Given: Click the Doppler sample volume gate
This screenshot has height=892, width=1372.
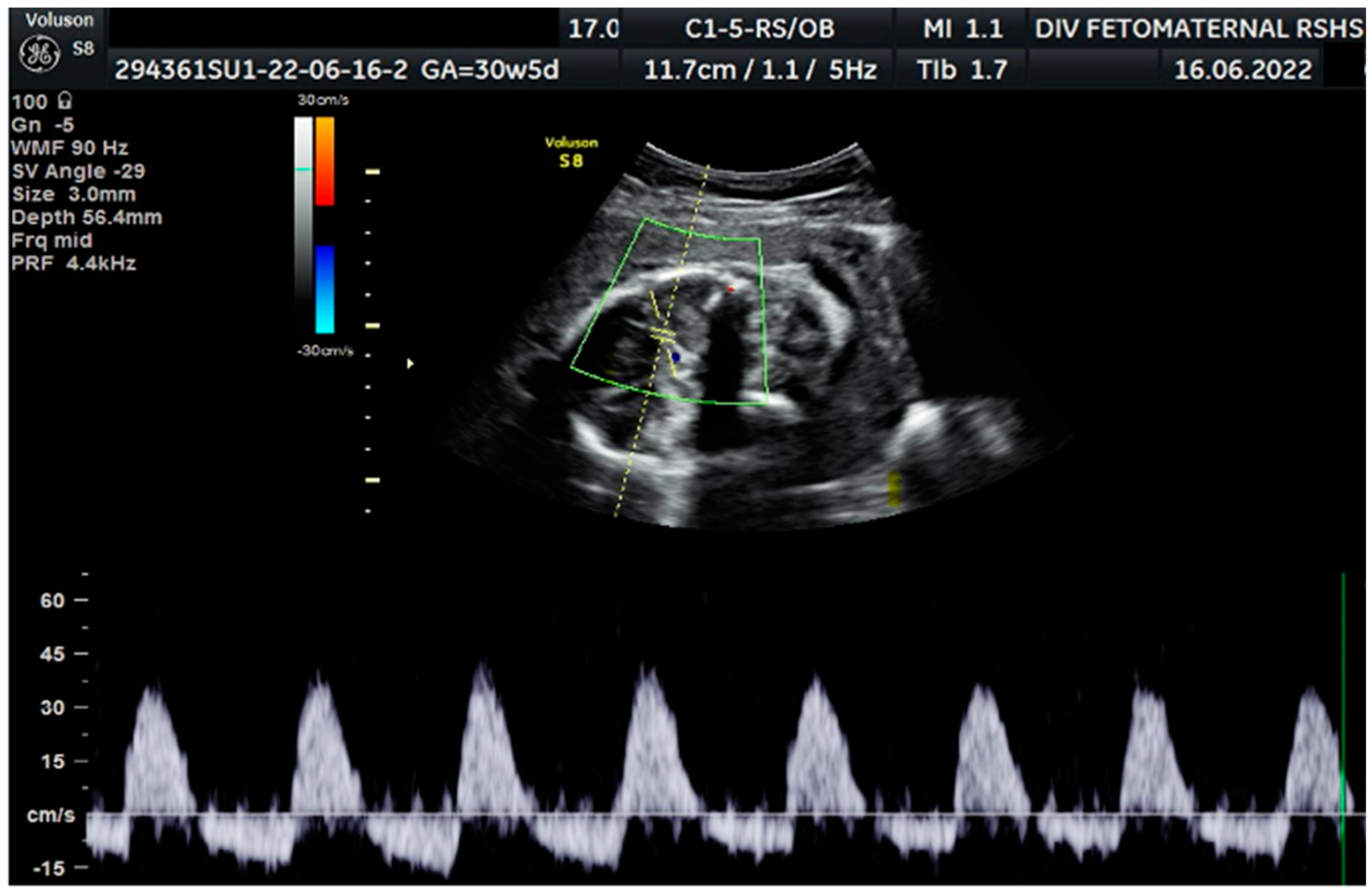Looking at the screenshot, I should coord(662,333).
